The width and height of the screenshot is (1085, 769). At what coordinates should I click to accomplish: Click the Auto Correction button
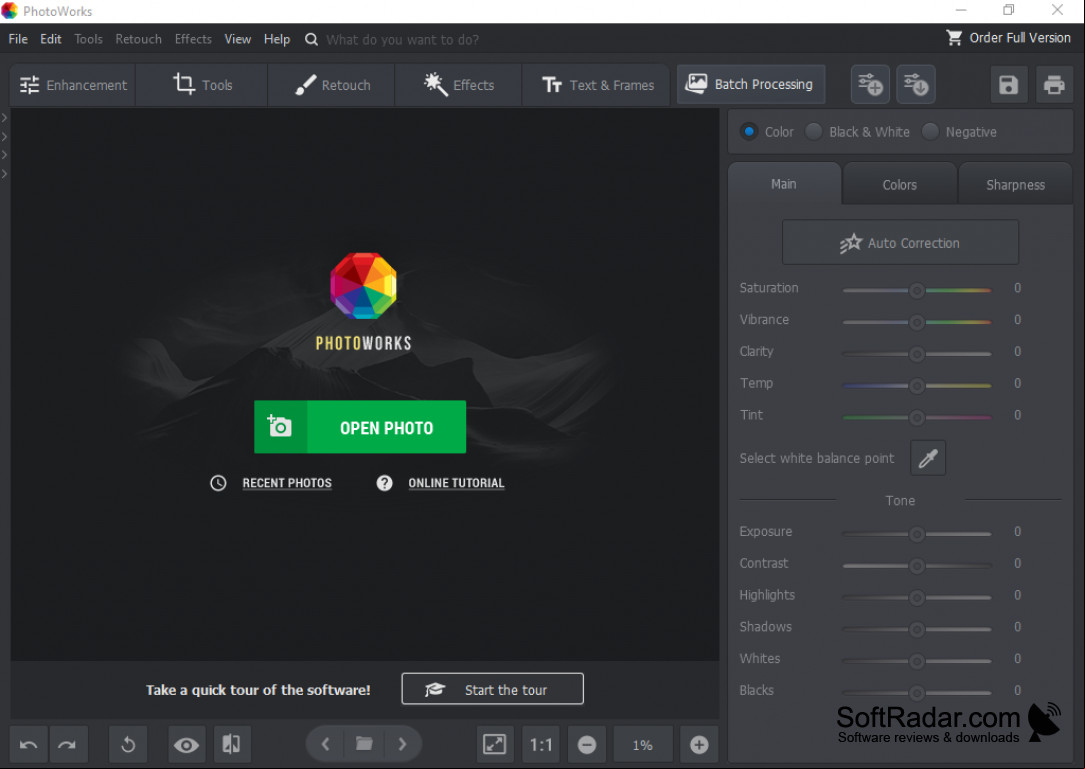tap(900, 243)
